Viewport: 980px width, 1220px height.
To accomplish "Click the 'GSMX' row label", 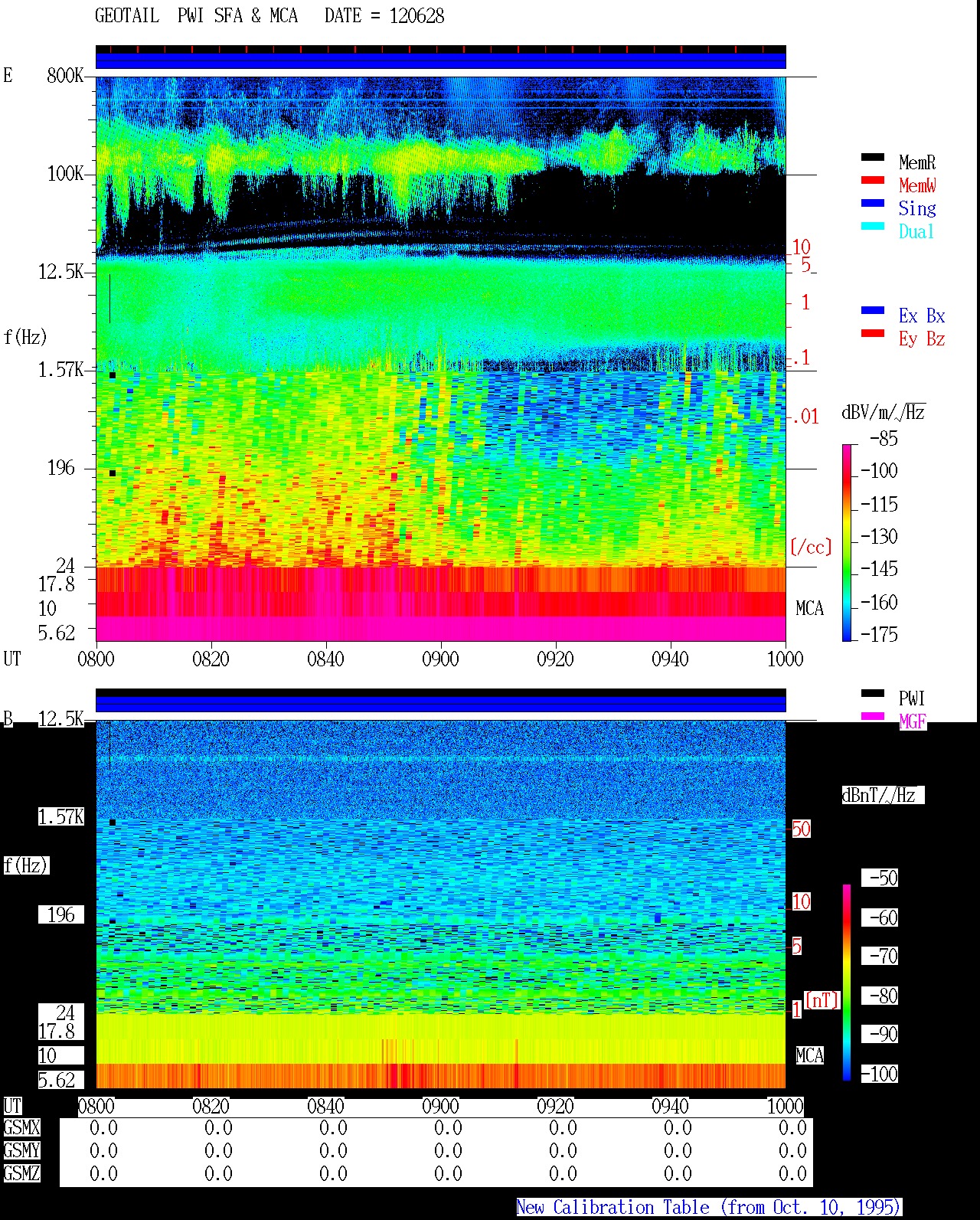I will 21,1128.
